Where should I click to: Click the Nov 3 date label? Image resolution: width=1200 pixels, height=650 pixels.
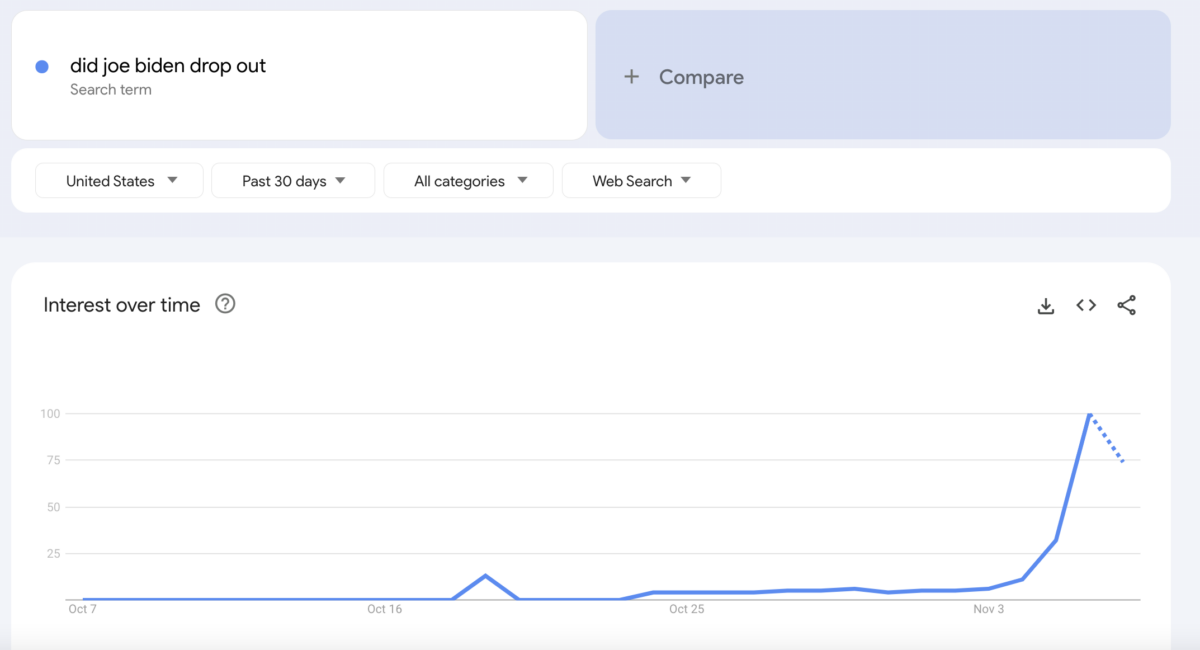coord(989,608)
